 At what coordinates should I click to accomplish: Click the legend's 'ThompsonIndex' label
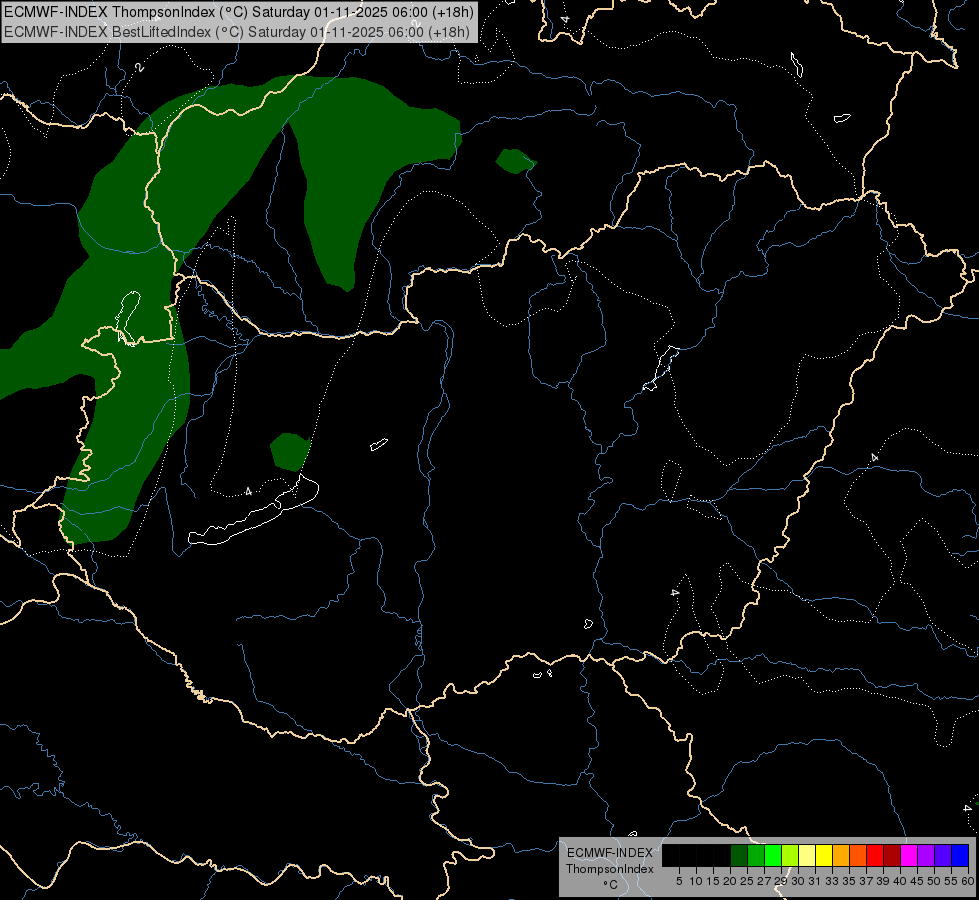click(609, 869)
